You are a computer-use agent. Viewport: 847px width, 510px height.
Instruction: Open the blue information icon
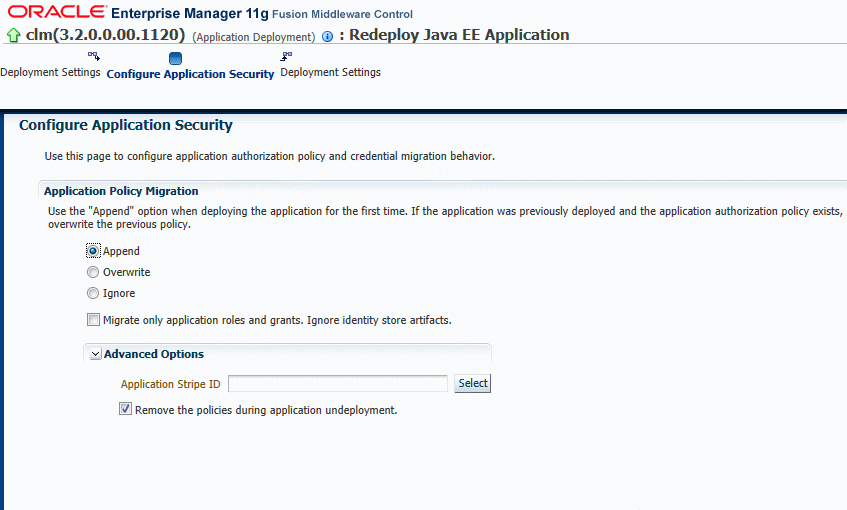tap(327, 36)
